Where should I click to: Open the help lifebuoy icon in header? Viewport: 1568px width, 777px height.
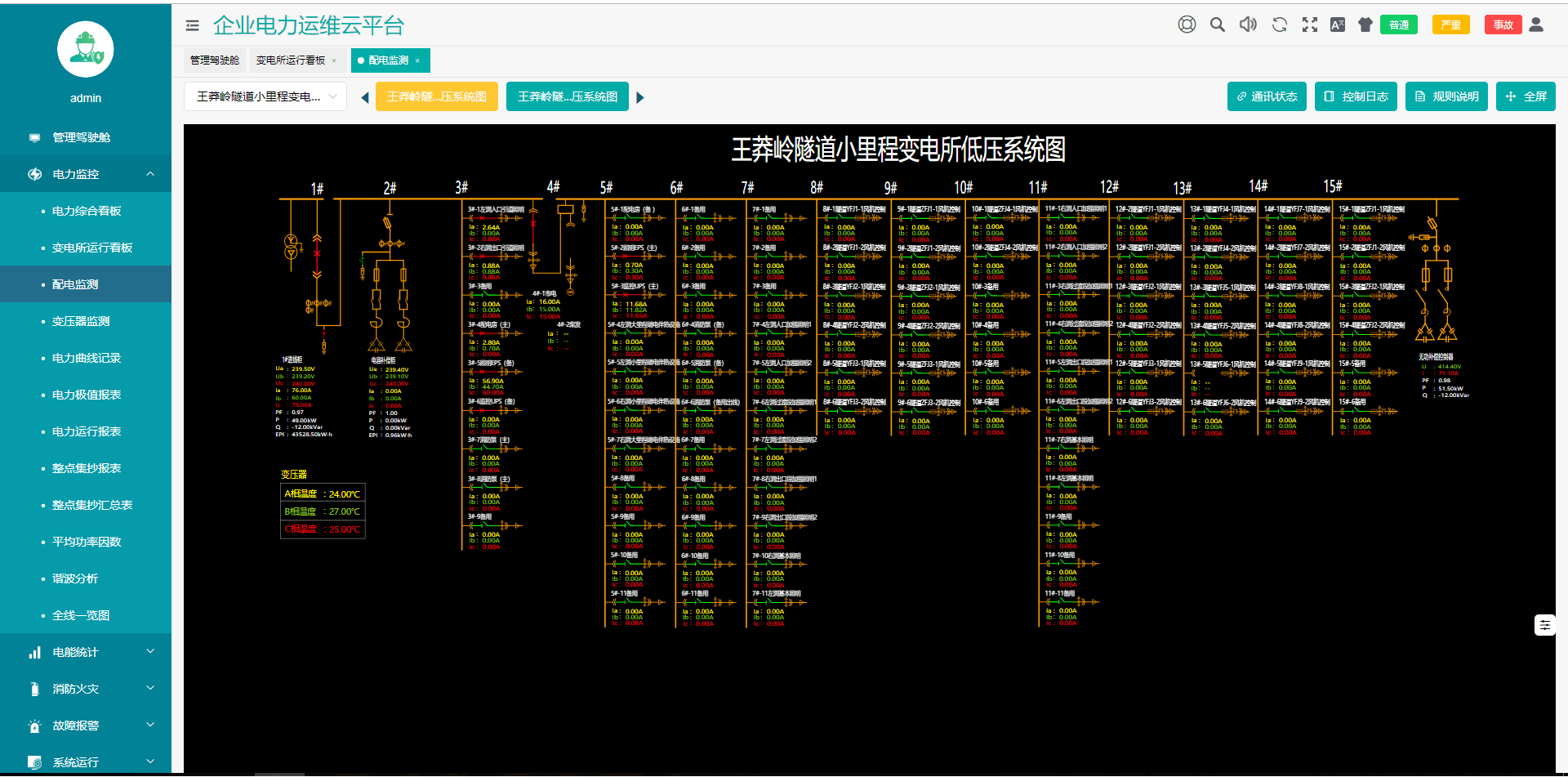pos(1187,25)
